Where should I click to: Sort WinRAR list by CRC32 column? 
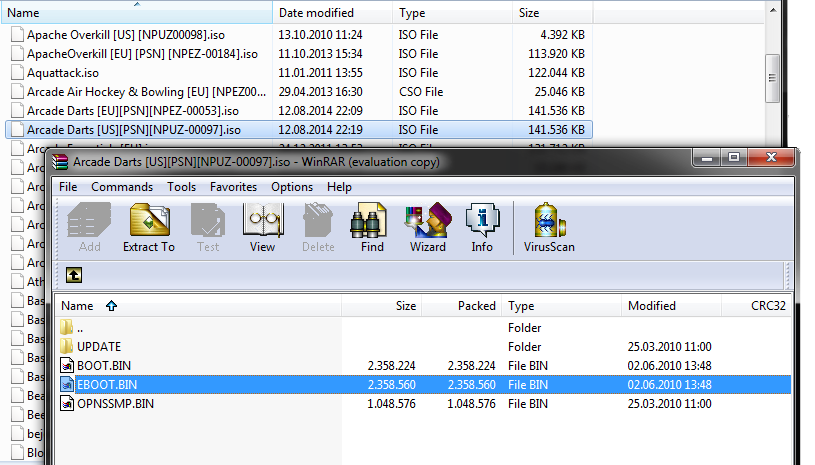coord(757,305)
